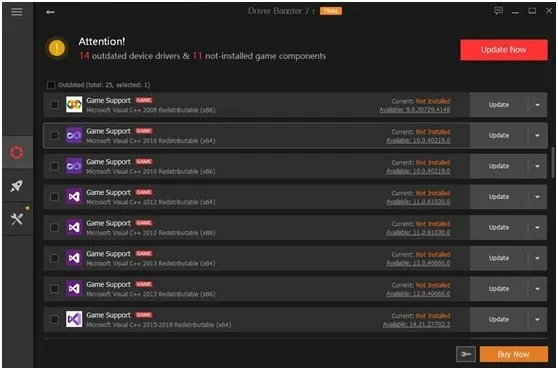Expand Update dropdown for 2015-2019 (x64)
This screenshot has height=370, width=558.
[537, 319]
